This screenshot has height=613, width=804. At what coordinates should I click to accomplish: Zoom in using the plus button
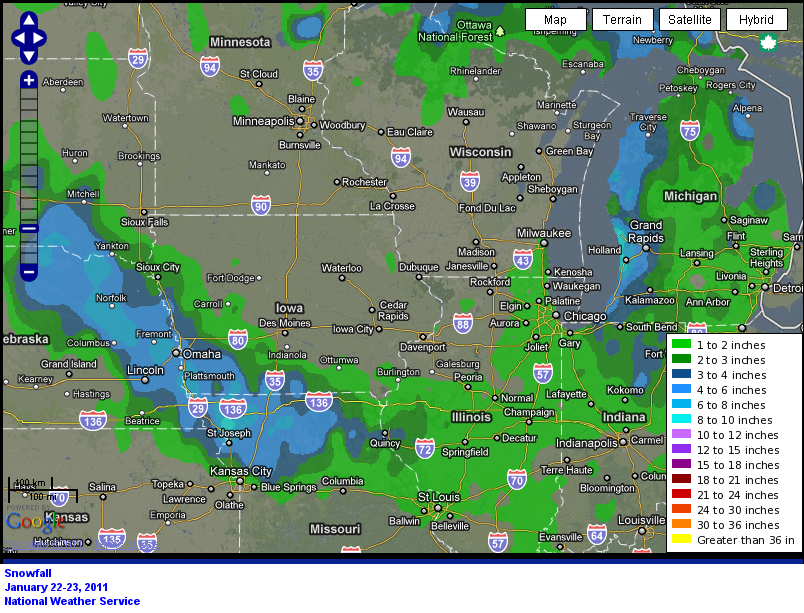click(29, 80)
